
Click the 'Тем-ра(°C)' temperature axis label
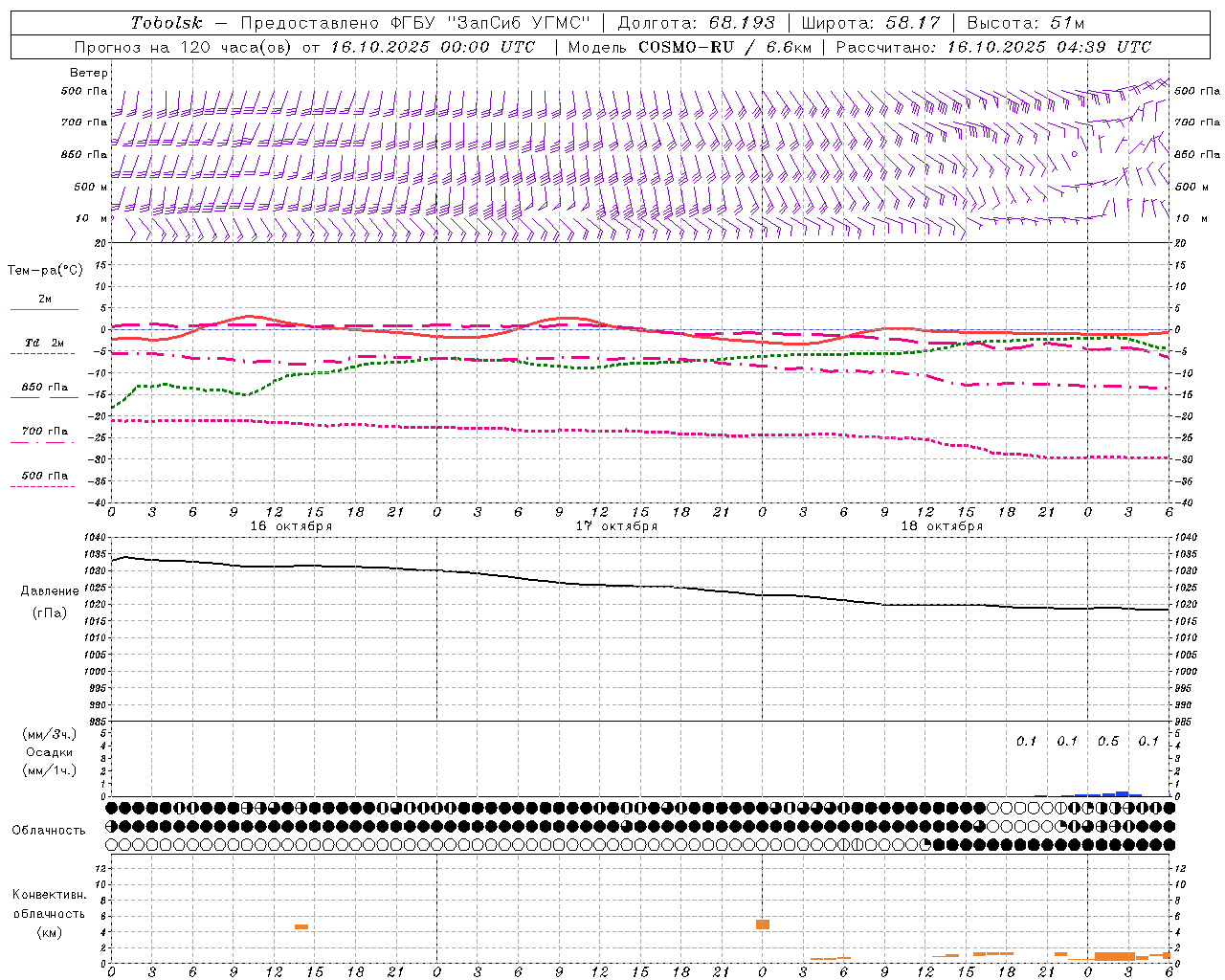point(45,271)
